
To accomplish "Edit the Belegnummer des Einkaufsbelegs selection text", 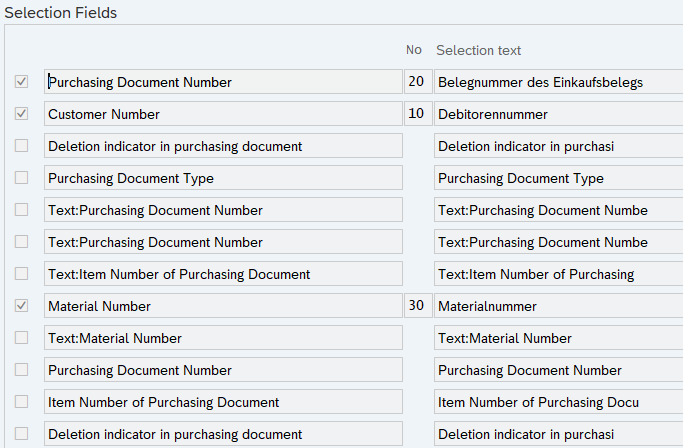I will click(558, 82).
